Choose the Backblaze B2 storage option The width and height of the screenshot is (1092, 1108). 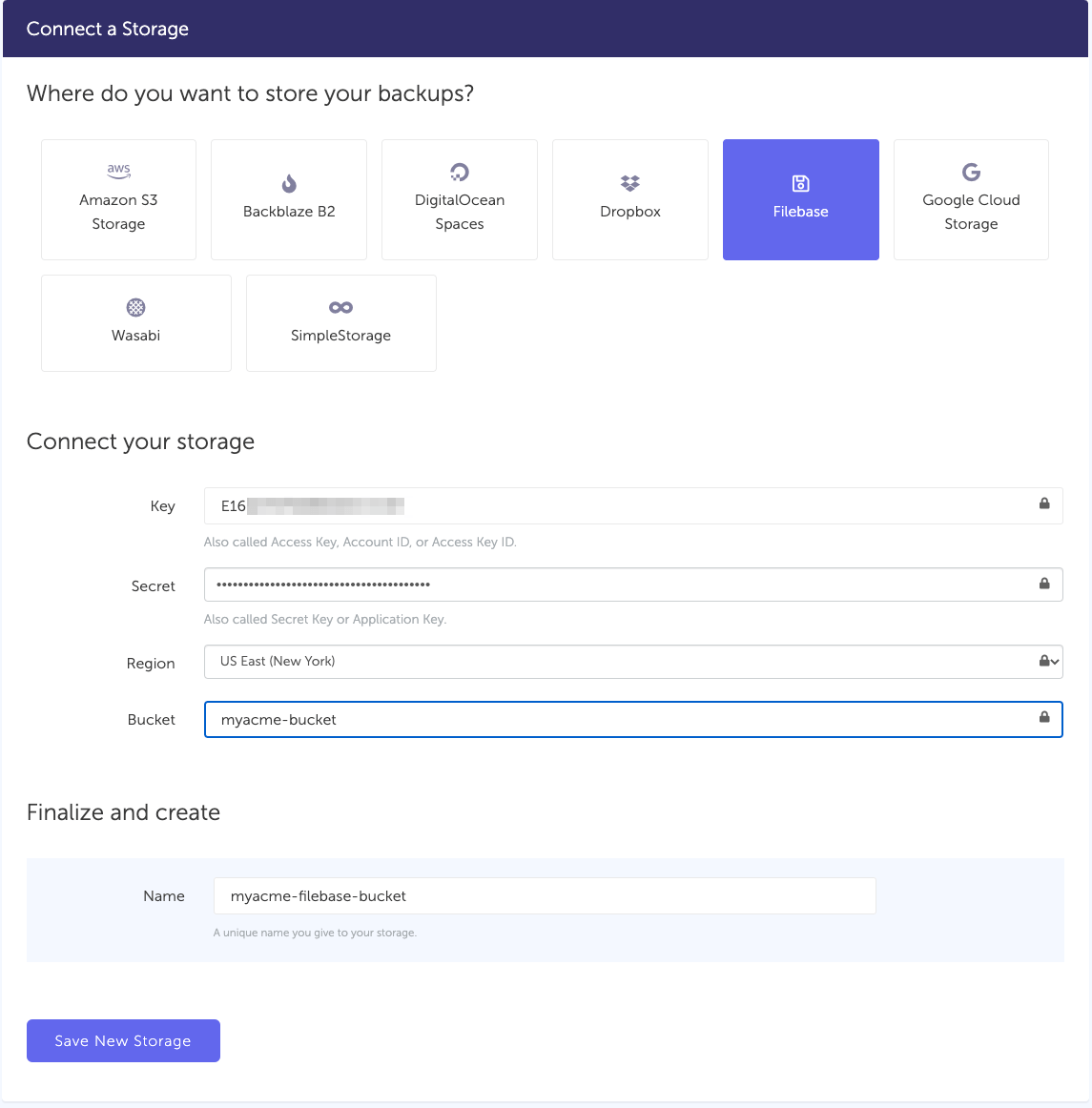(x=289, y=199)
